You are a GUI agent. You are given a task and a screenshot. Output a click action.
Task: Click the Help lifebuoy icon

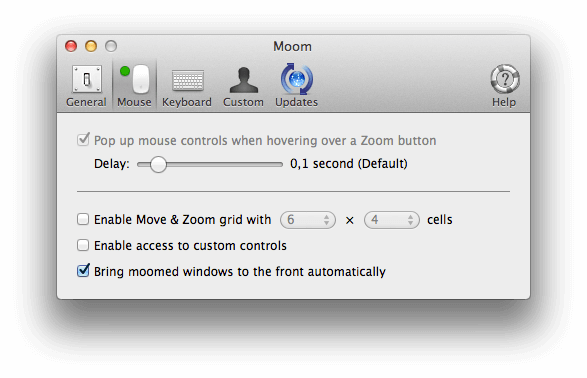coord(505,79)
